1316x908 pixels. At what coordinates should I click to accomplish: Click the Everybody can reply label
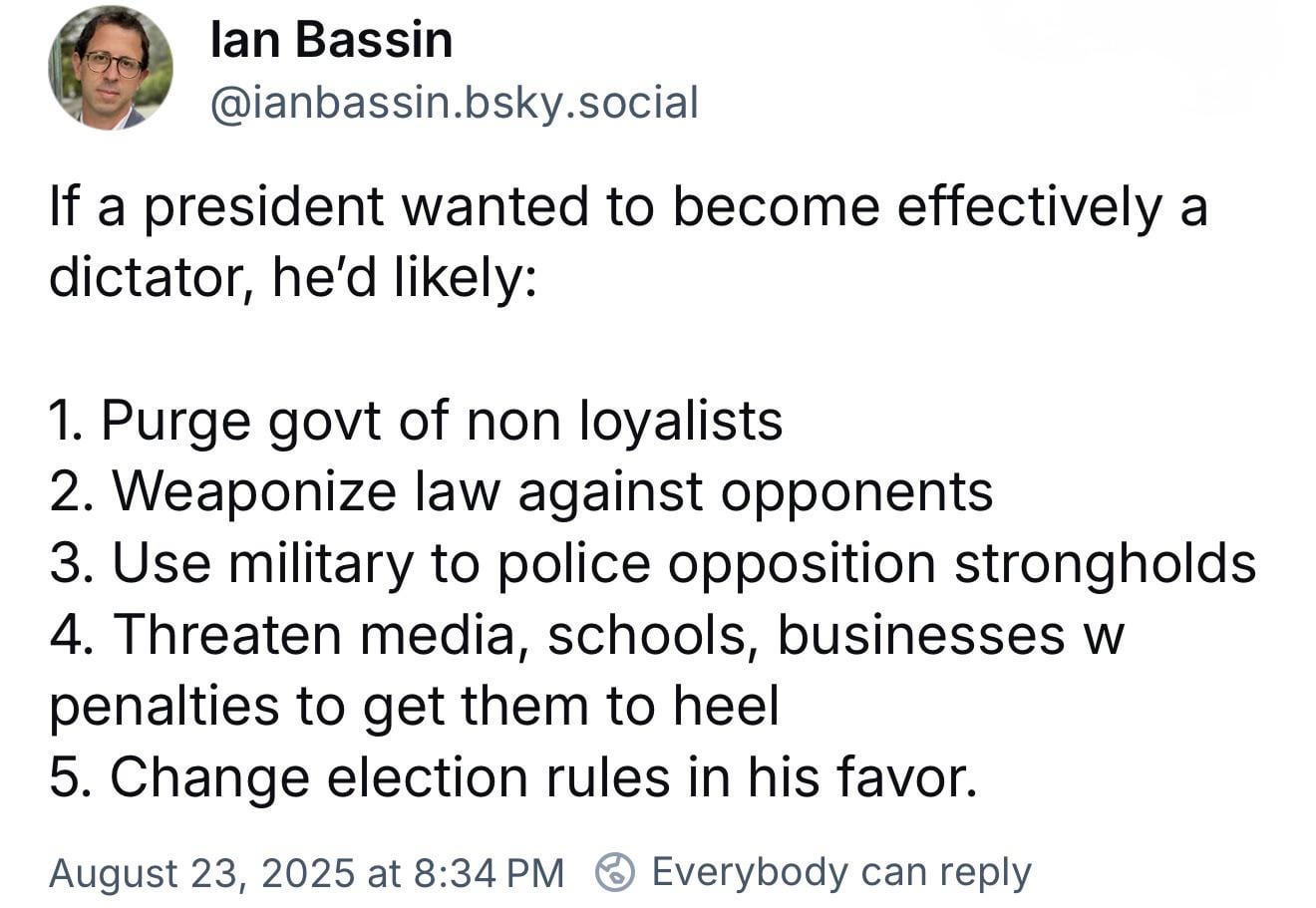pos(841,872)
